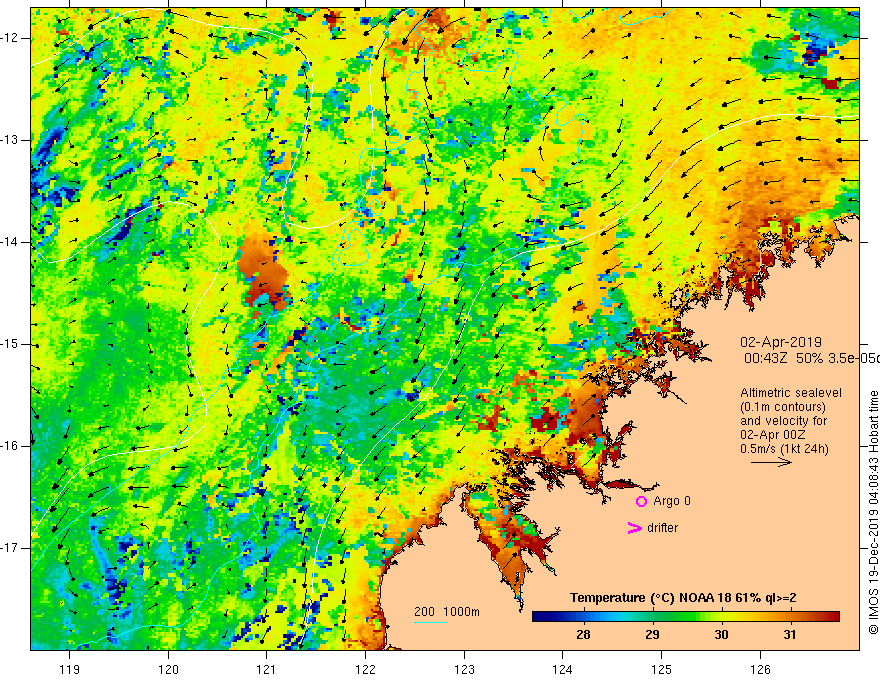Viewport: 880px width, 680px height.
Task: Click the 'drifter' legend label
Action: pyautogui.click(x=662, y=528)
